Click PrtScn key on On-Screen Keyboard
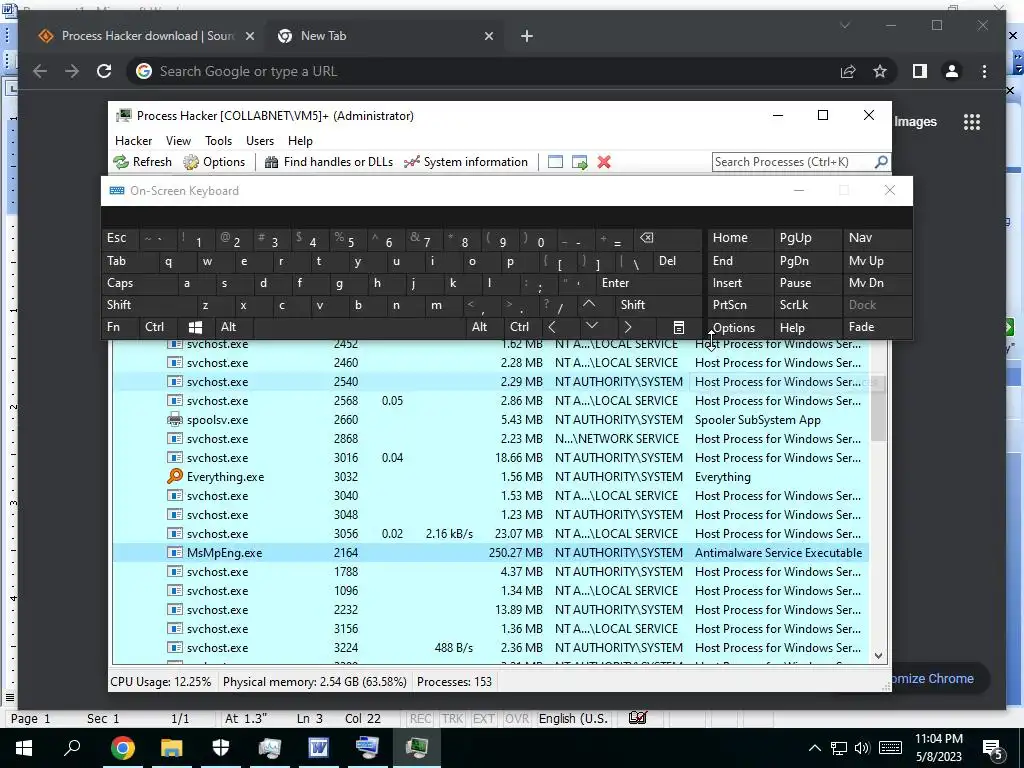The image size is (1024, 768). click(741, 305)
